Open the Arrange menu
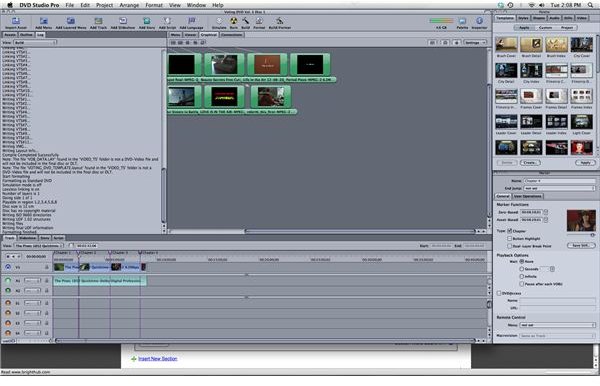Screen dimensions: 600x386 click(129, 5)
